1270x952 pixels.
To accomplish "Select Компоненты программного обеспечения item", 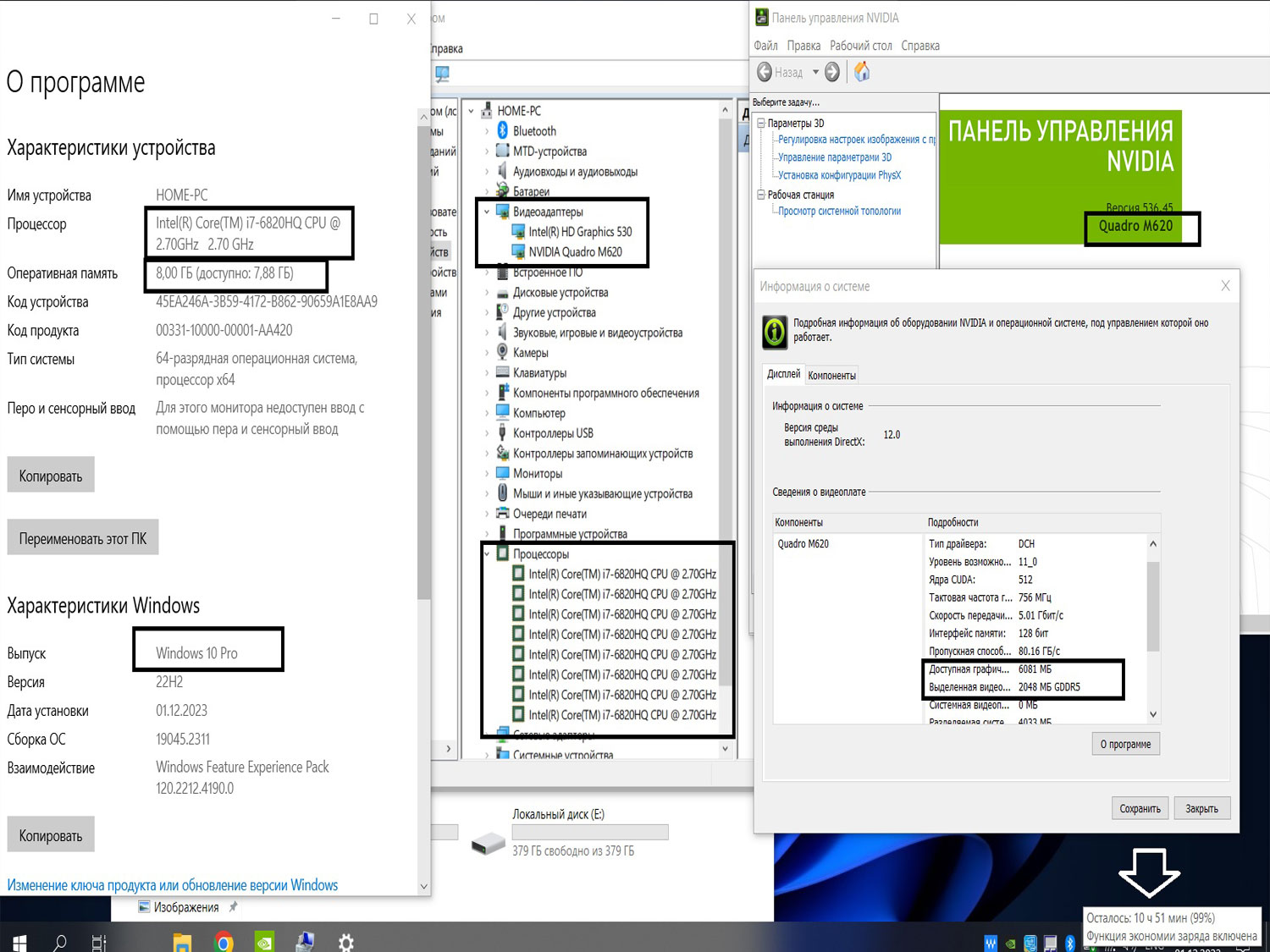I will coord(606,393).
